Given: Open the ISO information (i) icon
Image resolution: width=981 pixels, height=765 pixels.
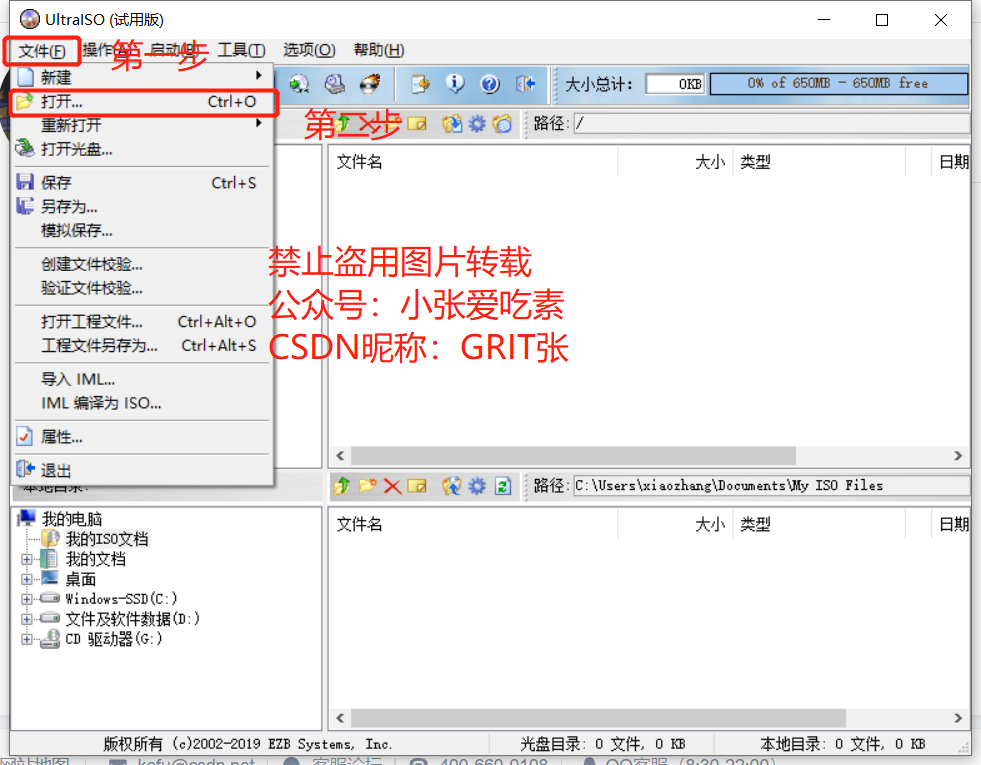Looking at the screenshot, I should [455, 84].
